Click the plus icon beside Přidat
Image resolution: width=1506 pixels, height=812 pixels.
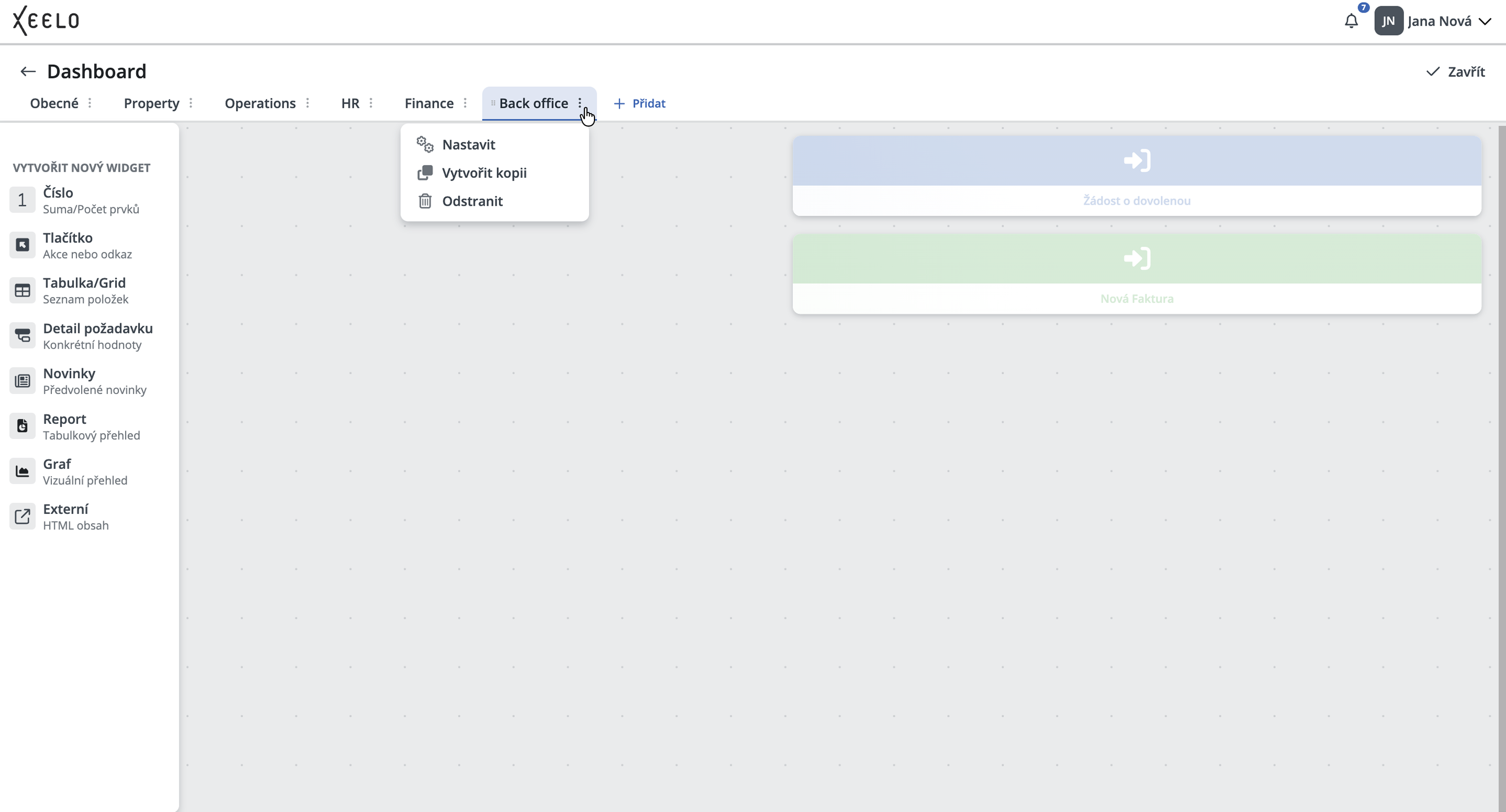(619, 104)
